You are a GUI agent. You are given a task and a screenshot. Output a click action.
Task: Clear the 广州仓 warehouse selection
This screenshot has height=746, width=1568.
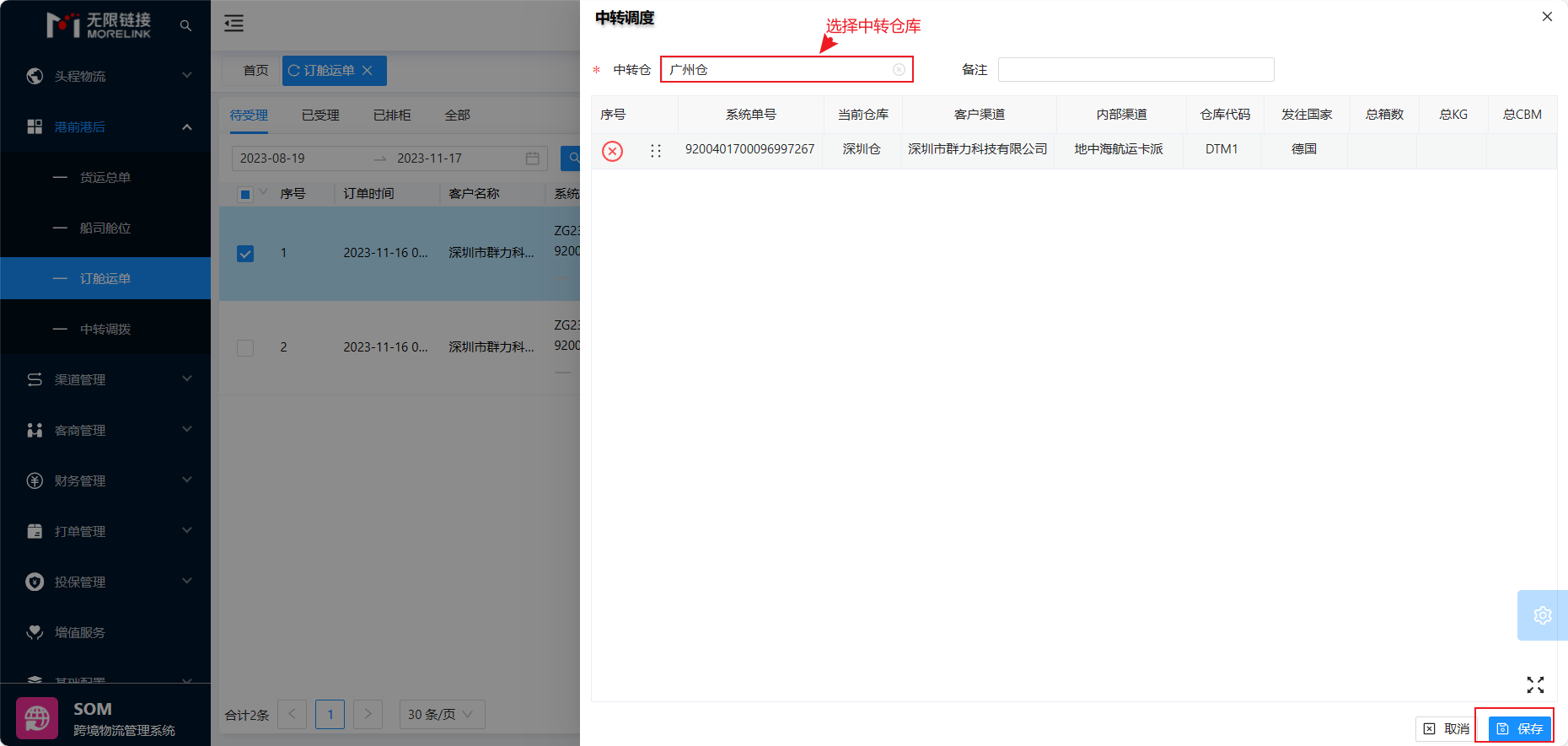[899, 70]
